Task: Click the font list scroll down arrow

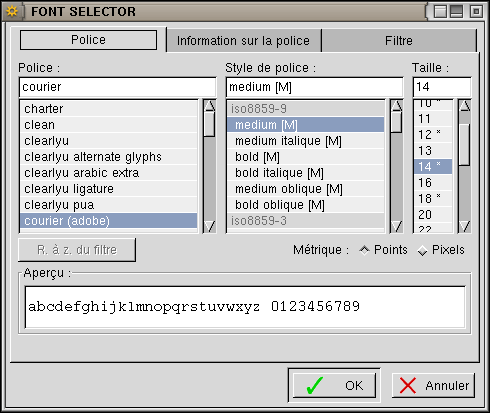Action: [x=210, y=226]
